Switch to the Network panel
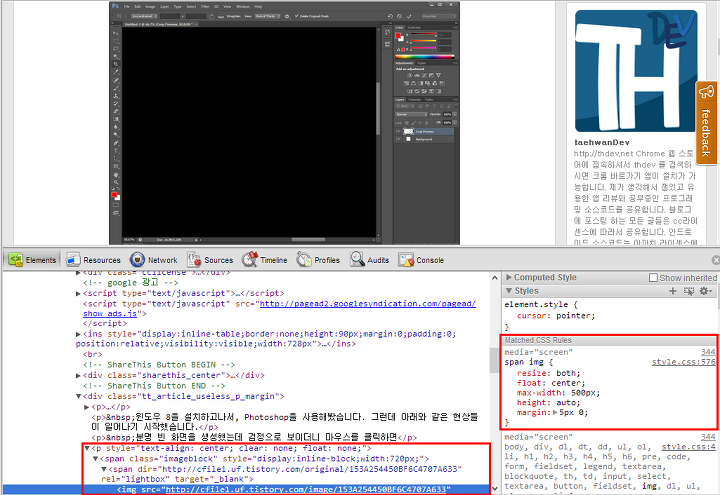720x495 pixels. (154, 260)
